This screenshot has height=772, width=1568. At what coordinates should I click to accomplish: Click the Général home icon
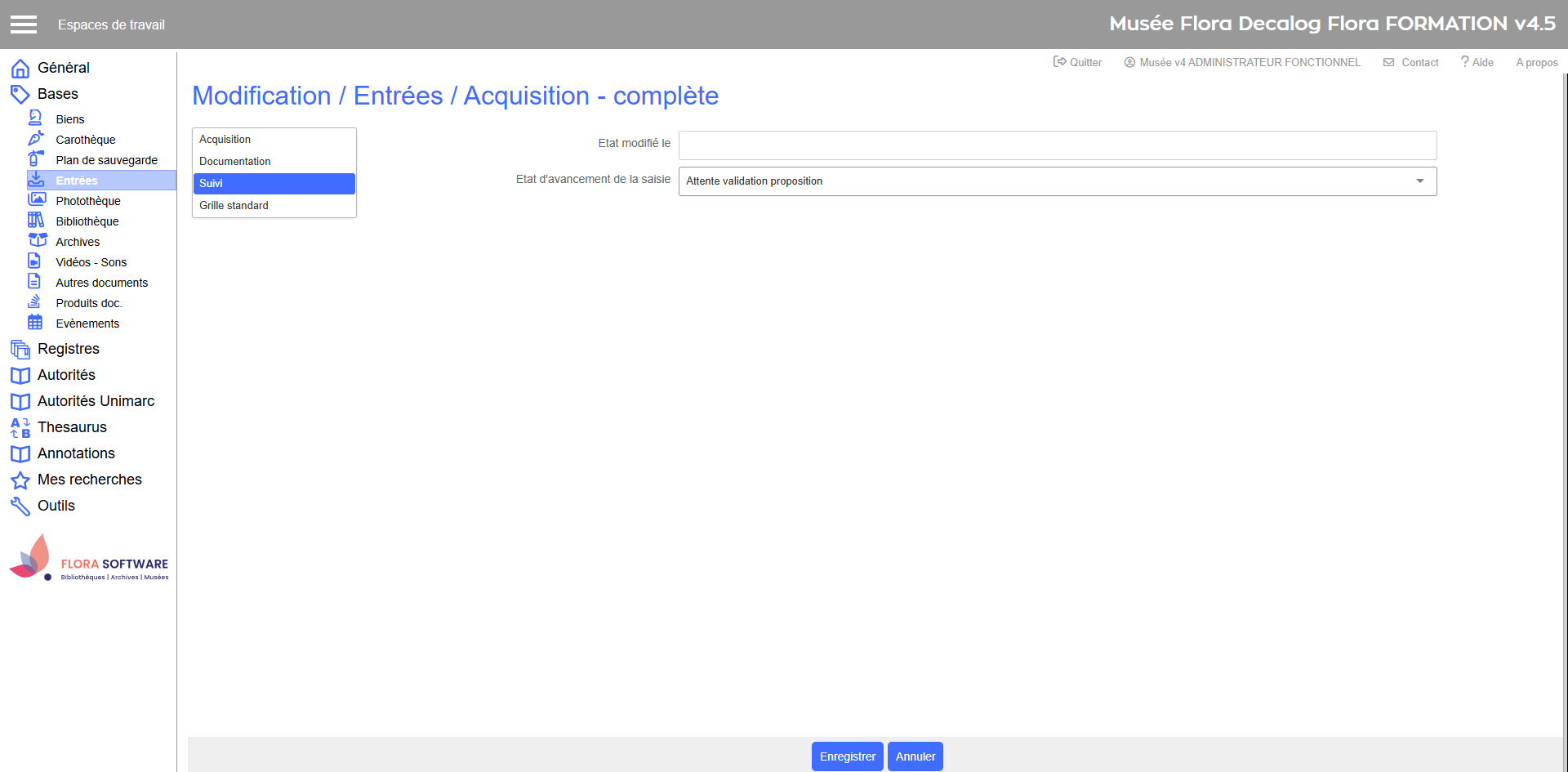[20, 69]
